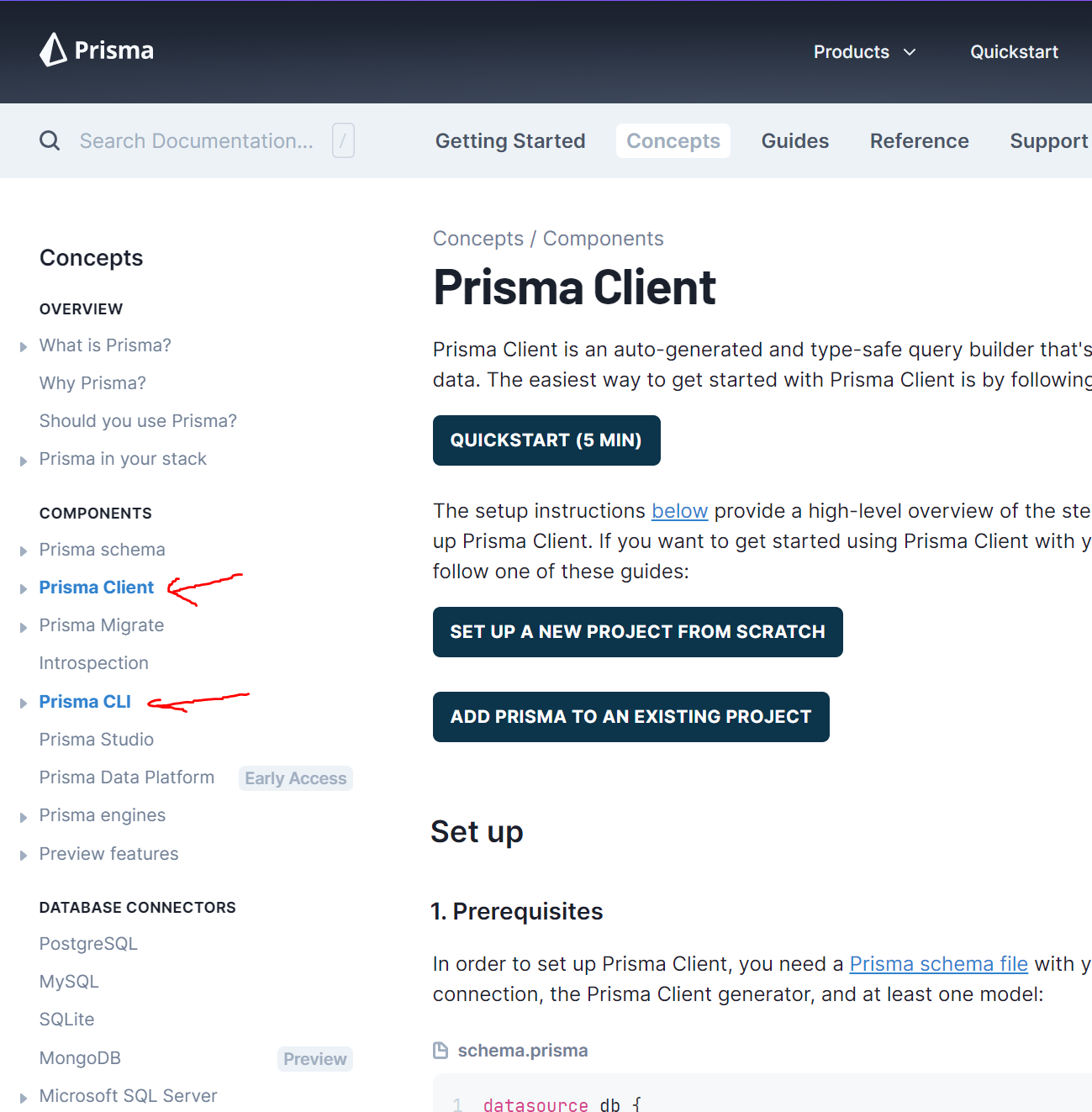The width and height of the screenshot is (1092, 1112).
Task: Open the Reference section
Action: [919, 140]
